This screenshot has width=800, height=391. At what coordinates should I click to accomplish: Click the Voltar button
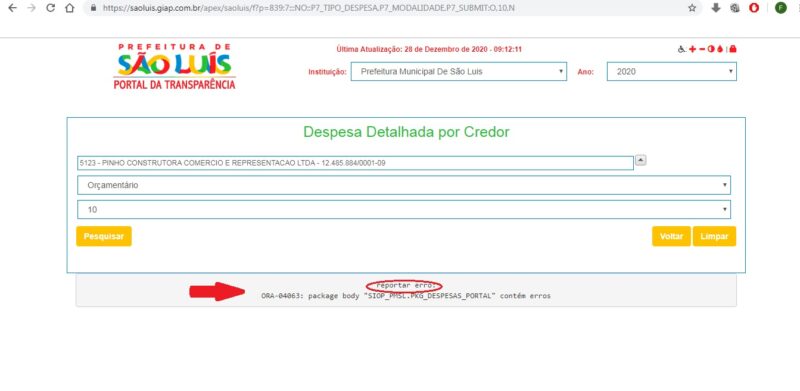(671, 236)
